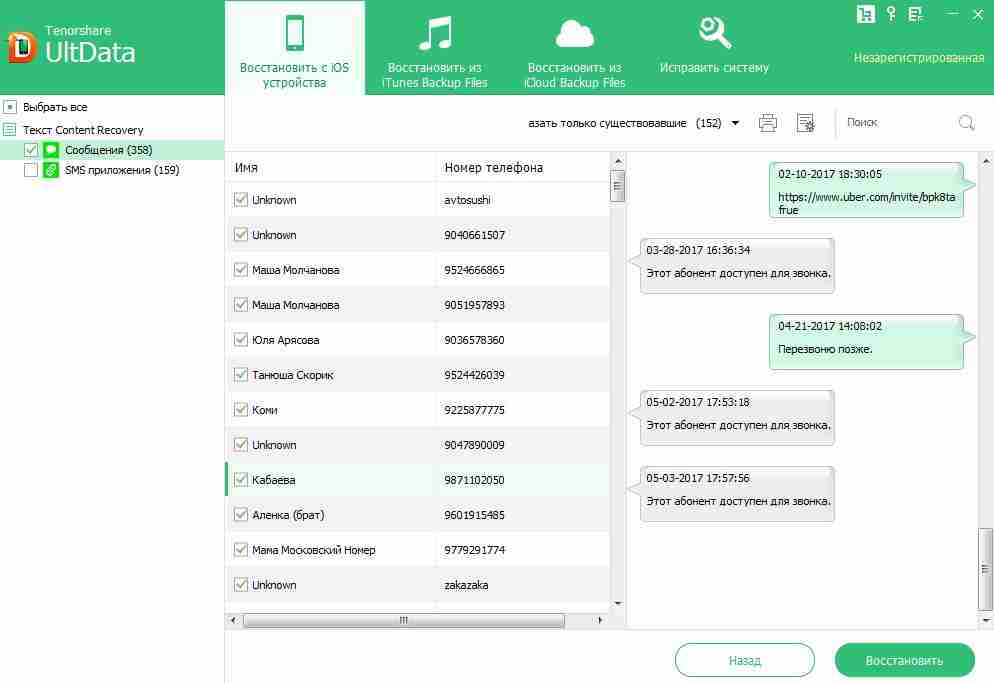The height and width of the screenshot is (683, 994).
Task: Switch to Recover from iOS device tab
Action: pyautogui.click(x=295, y=49)
